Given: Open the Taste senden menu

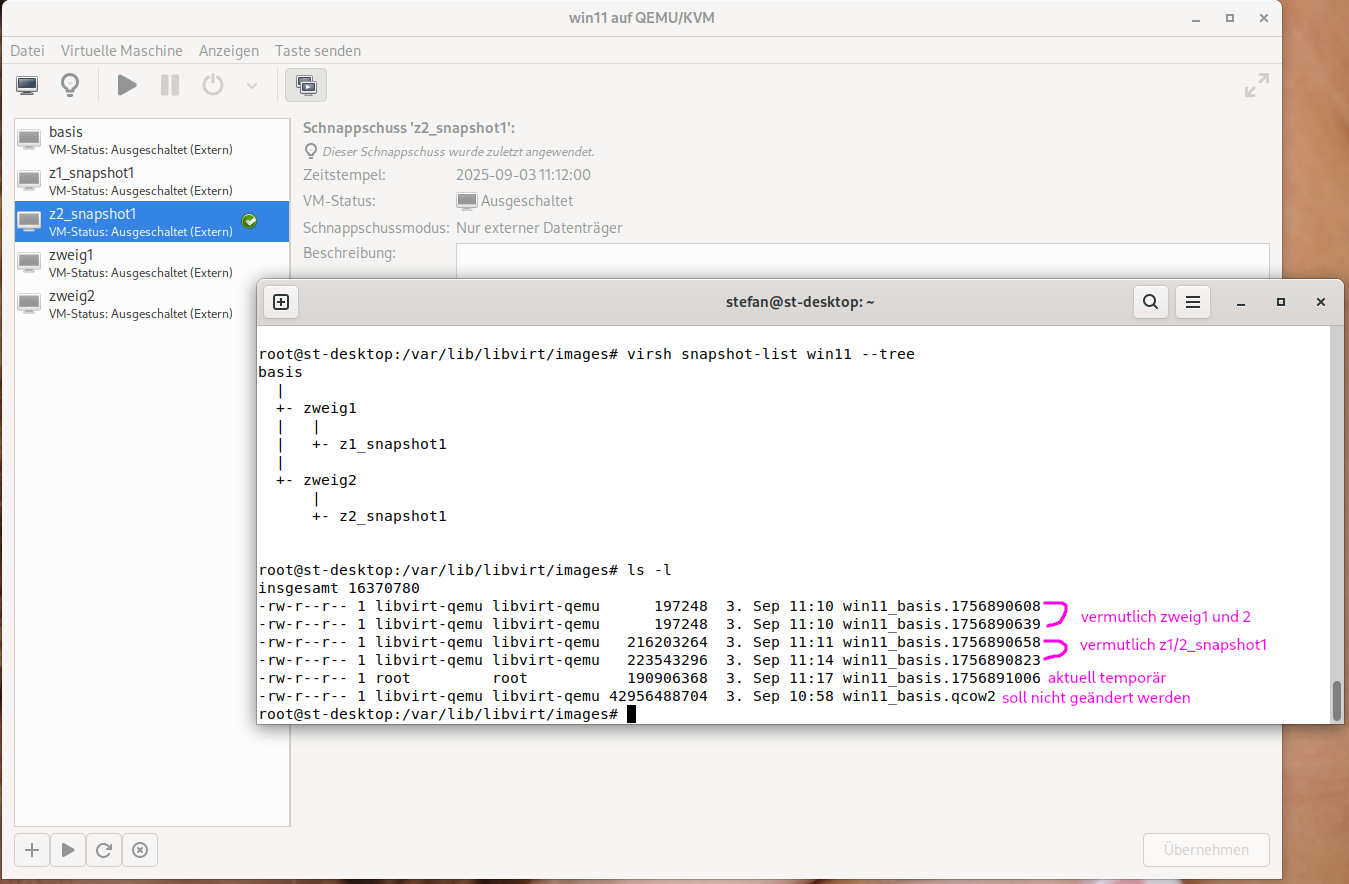Looking at the screenshot, I should [x=317, y=50].
